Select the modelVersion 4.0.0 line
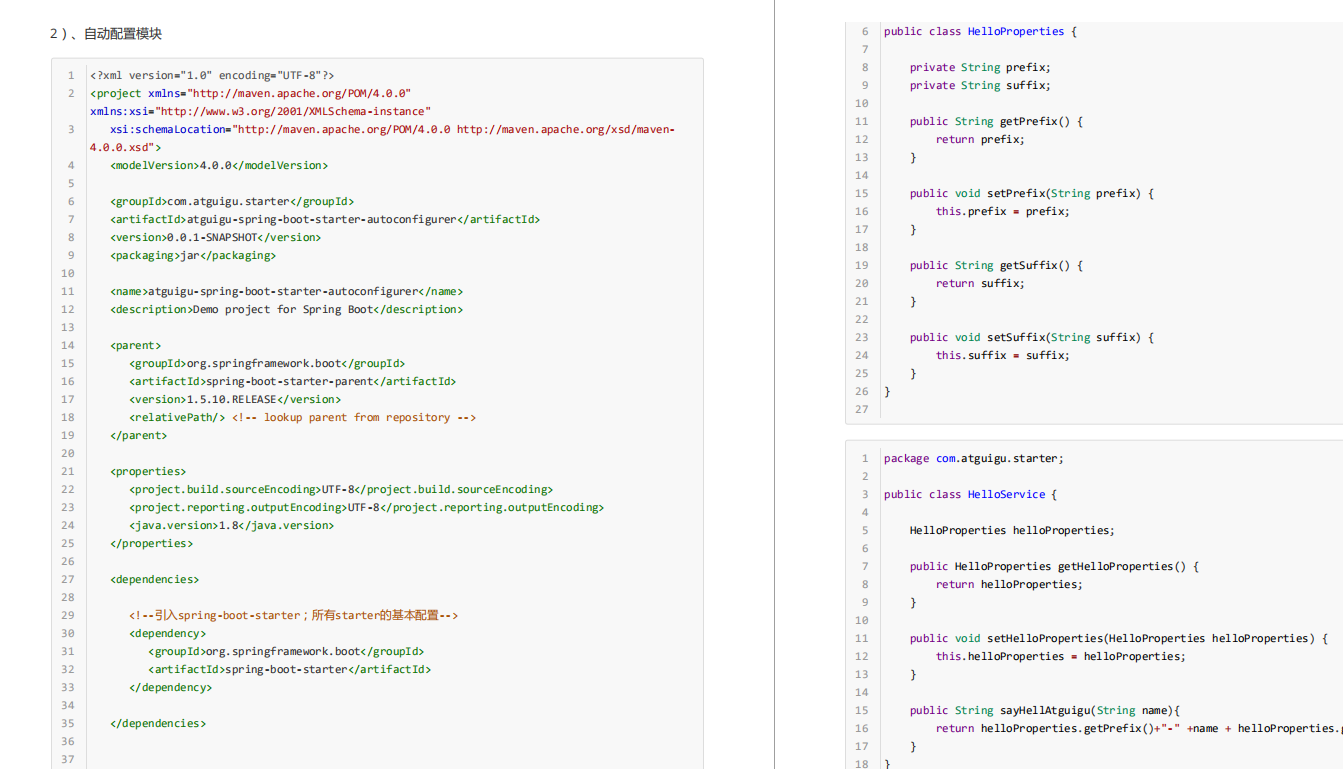The width and height of the screenshot is (1343, 769). point(219,166)
